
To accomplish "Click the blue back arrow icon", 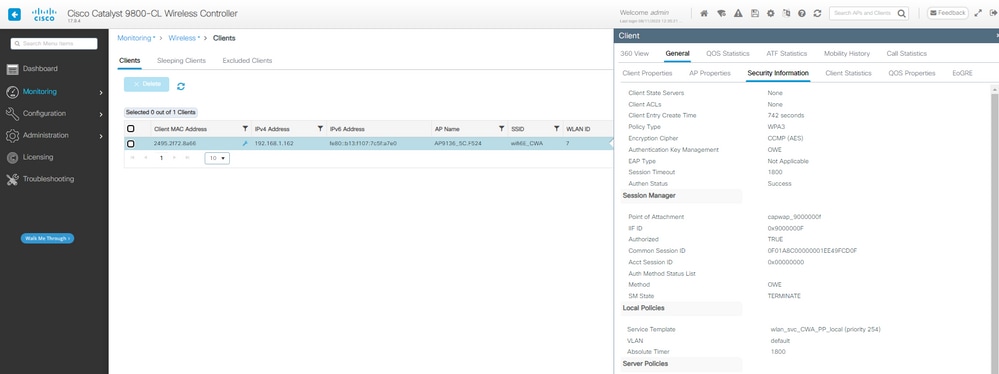I will (x=14, y=13).
